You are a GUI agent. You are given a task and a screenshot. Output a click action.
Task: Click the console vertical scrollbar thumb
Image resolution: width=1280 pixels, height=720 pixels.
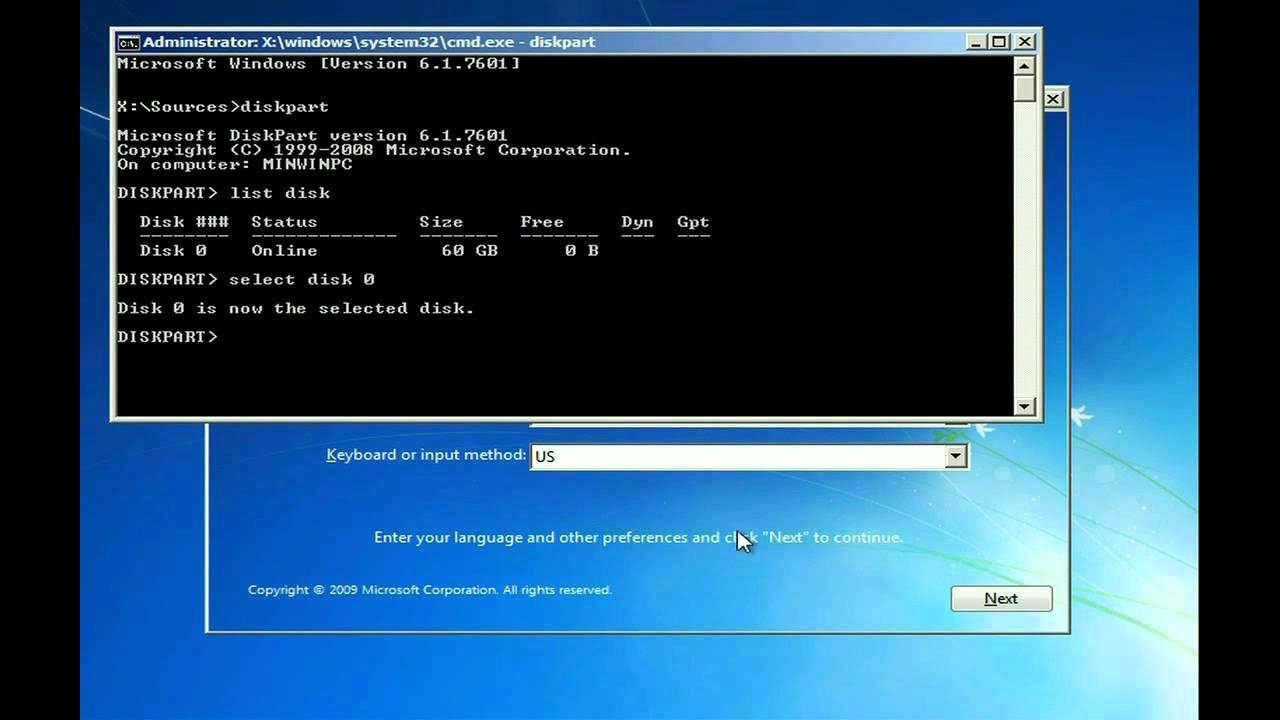(x=1024, y=88)
